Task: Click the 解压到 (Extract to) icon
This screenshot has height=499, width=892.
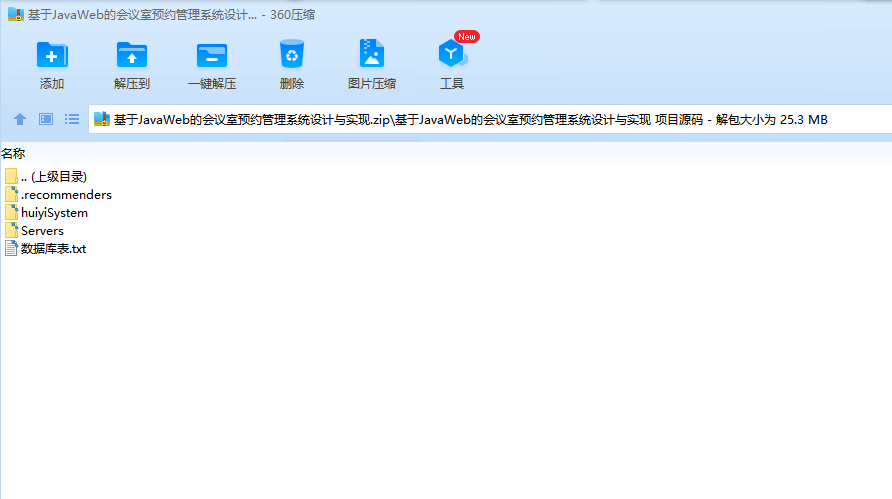Action: (x=131, y=55)
